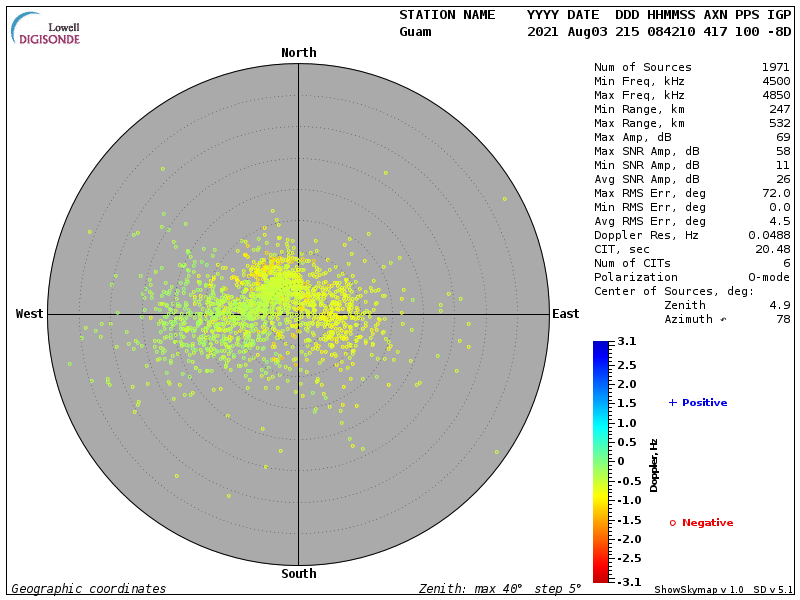Click the 3.1 value atop color scale
800x600 pixels.
pyautogui.click(x=627, y=342)
